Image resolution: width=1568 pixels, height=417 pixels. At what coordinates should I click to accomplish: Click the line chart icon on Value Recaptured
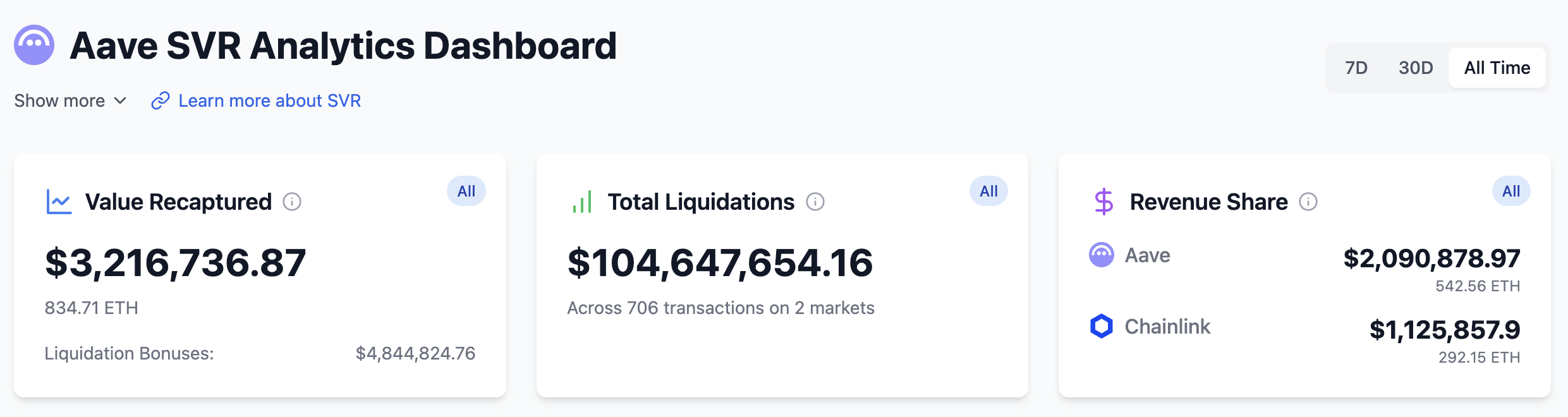[59, 202]
